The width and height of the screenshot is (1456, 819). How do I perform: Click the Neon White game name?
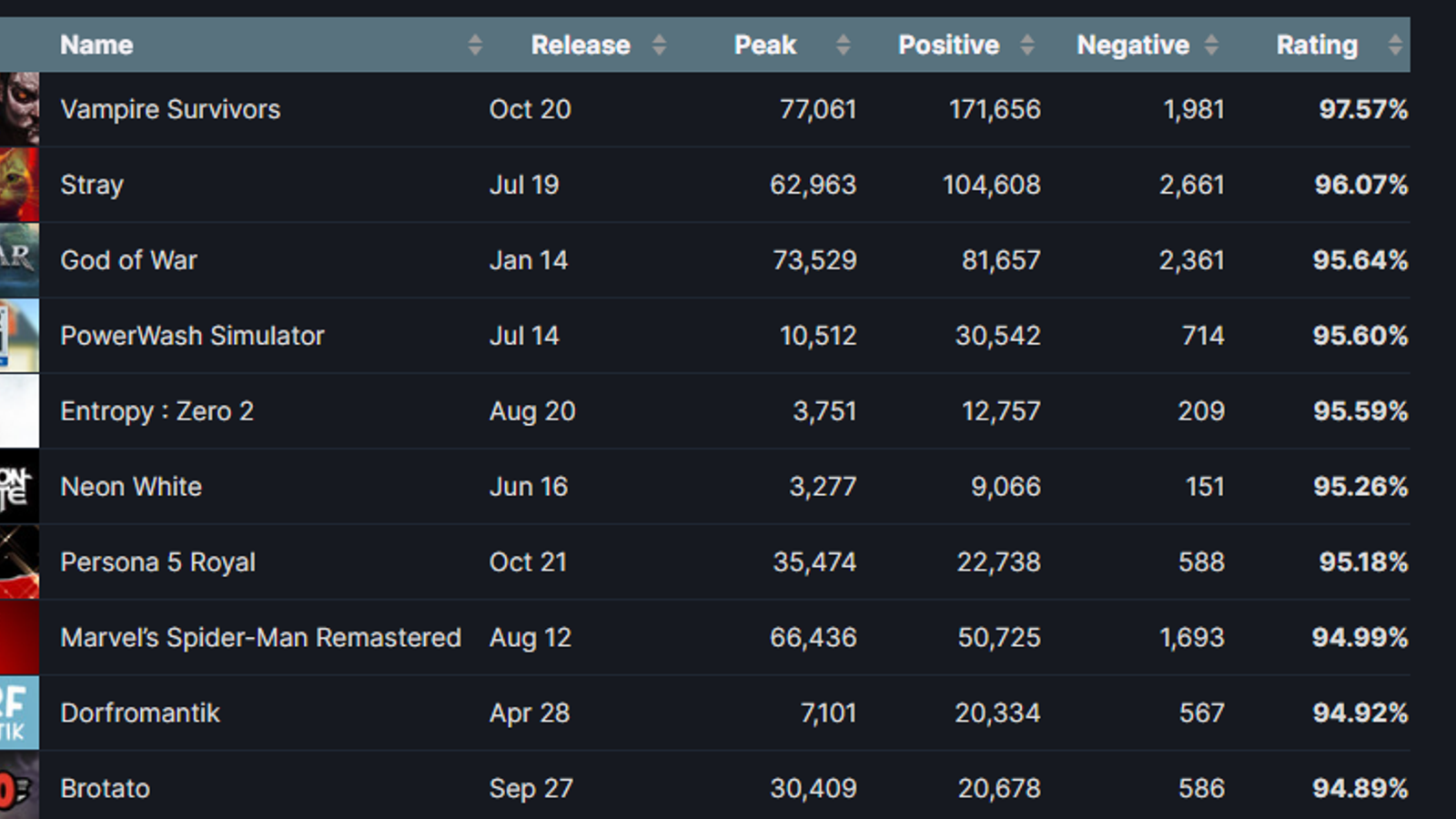(131, 487)
